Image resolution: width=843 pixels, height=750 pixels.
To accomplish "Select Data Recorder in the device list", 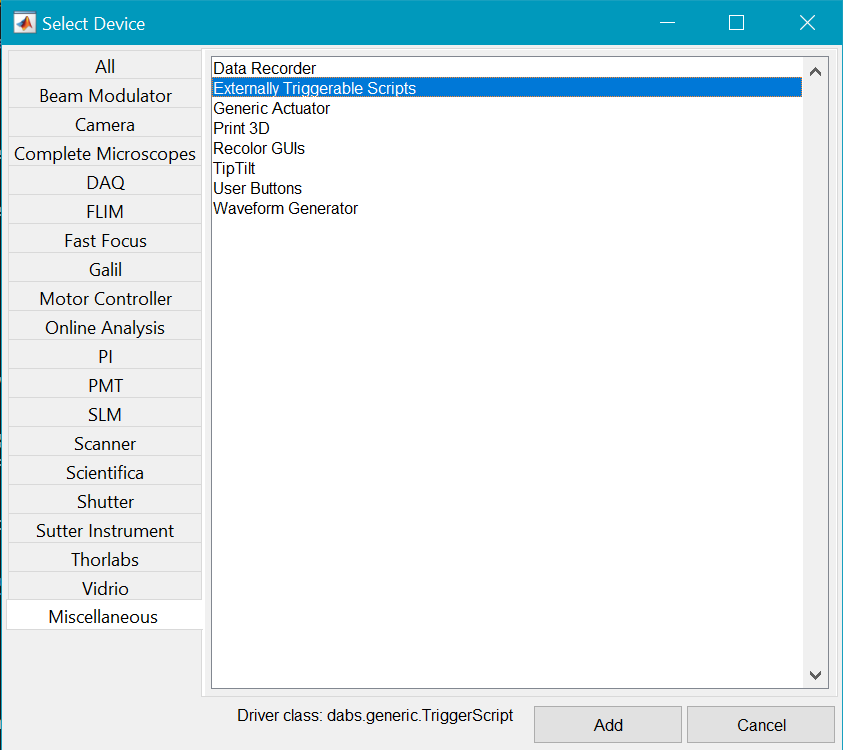I will click(x=265, y=69).
